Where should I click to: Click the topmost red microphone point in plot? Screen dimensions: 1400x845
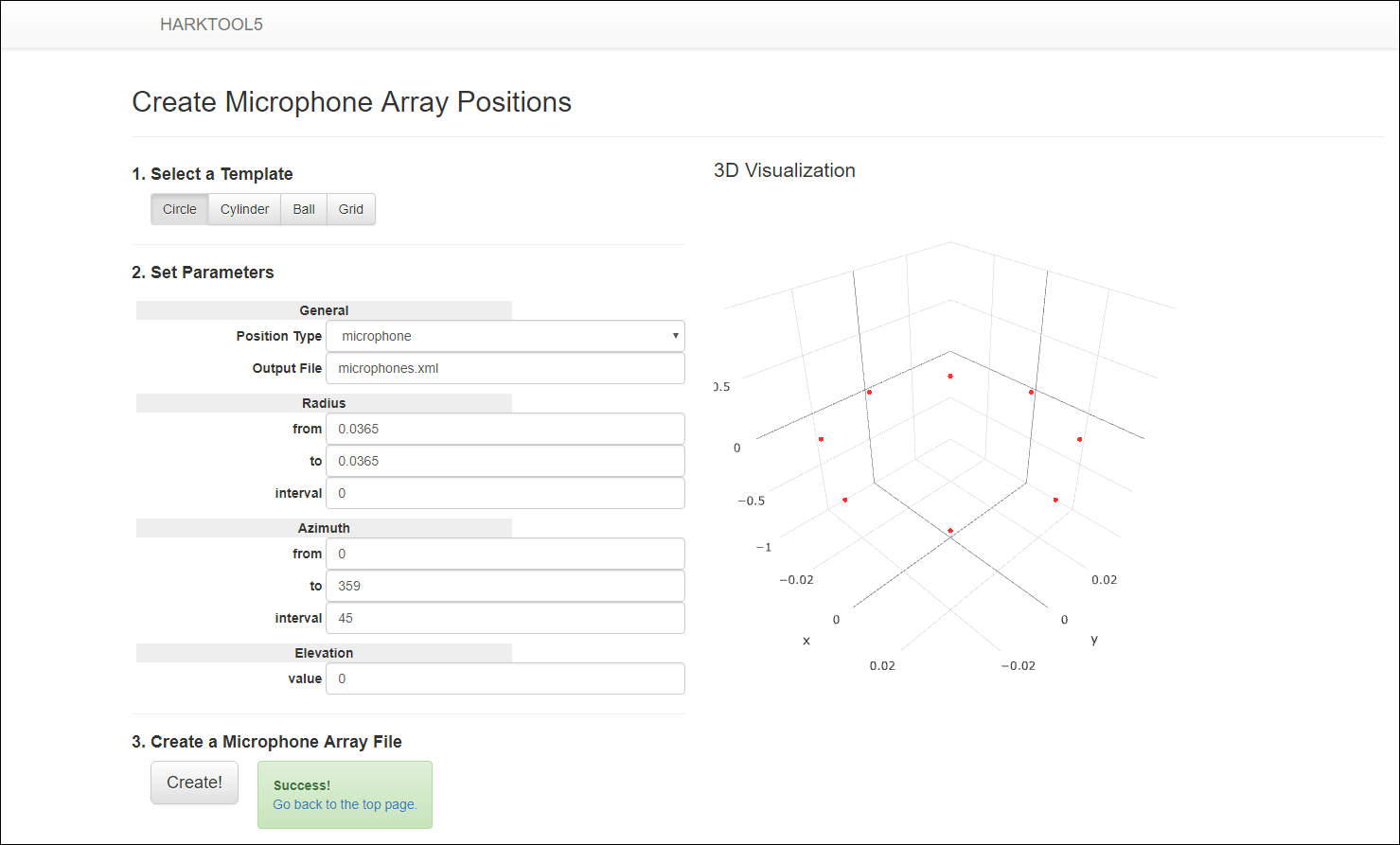point(950,377)
